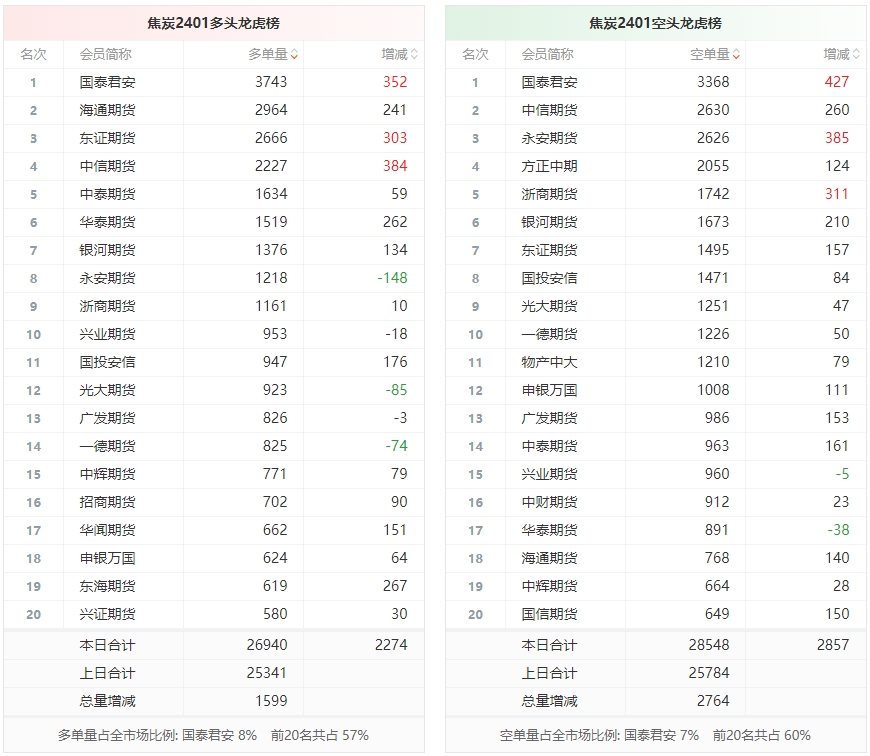870x756 pixels.
Task: Sort short table by 空单量 arrows
Action: [x=736, y=54]
